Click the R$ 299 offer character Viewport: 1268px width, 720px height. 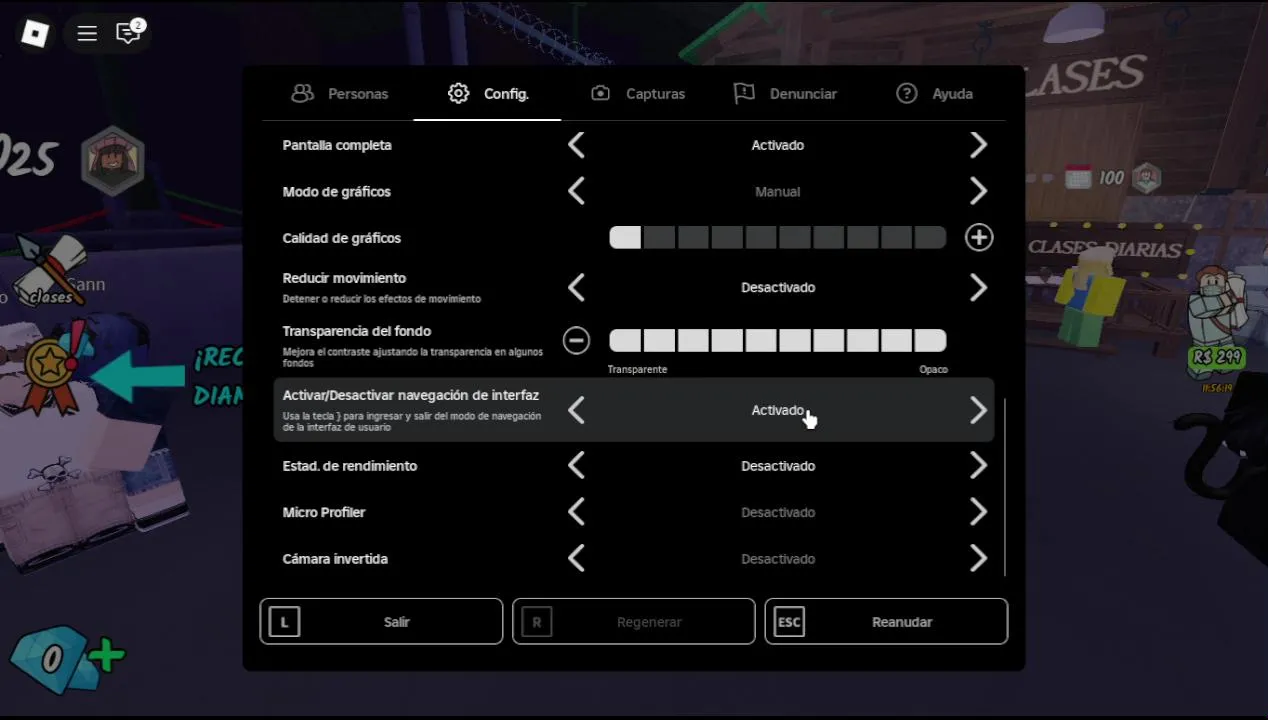pos(1216,320)
